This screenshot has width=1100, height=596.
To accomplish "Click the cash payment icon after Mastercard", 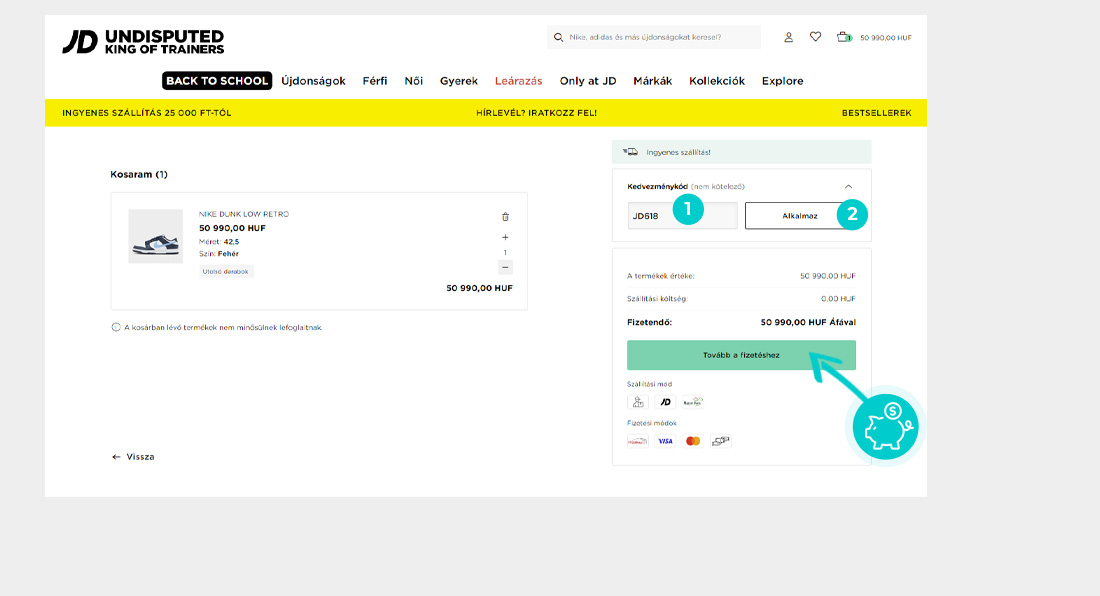I will (720, 441).
